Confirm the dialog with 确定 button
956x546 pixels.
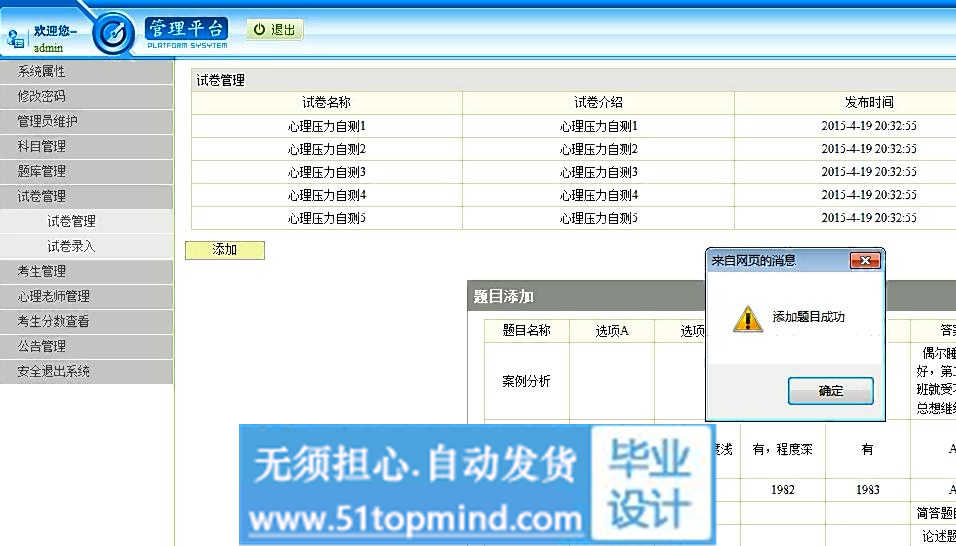point(830,391)
